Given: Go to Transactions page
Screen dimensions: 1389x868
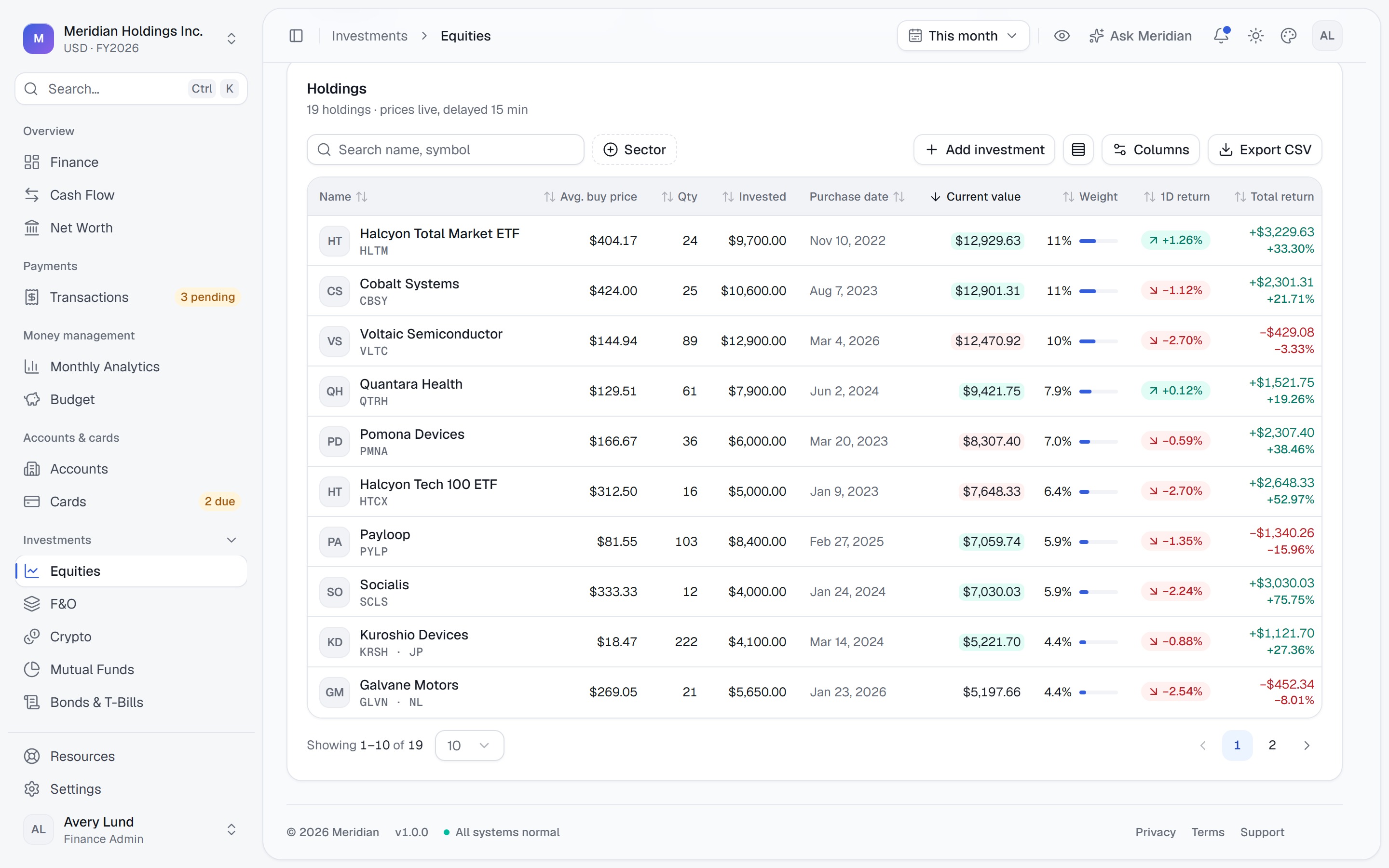Looking at the screenshot, I should tap(131, 298).
